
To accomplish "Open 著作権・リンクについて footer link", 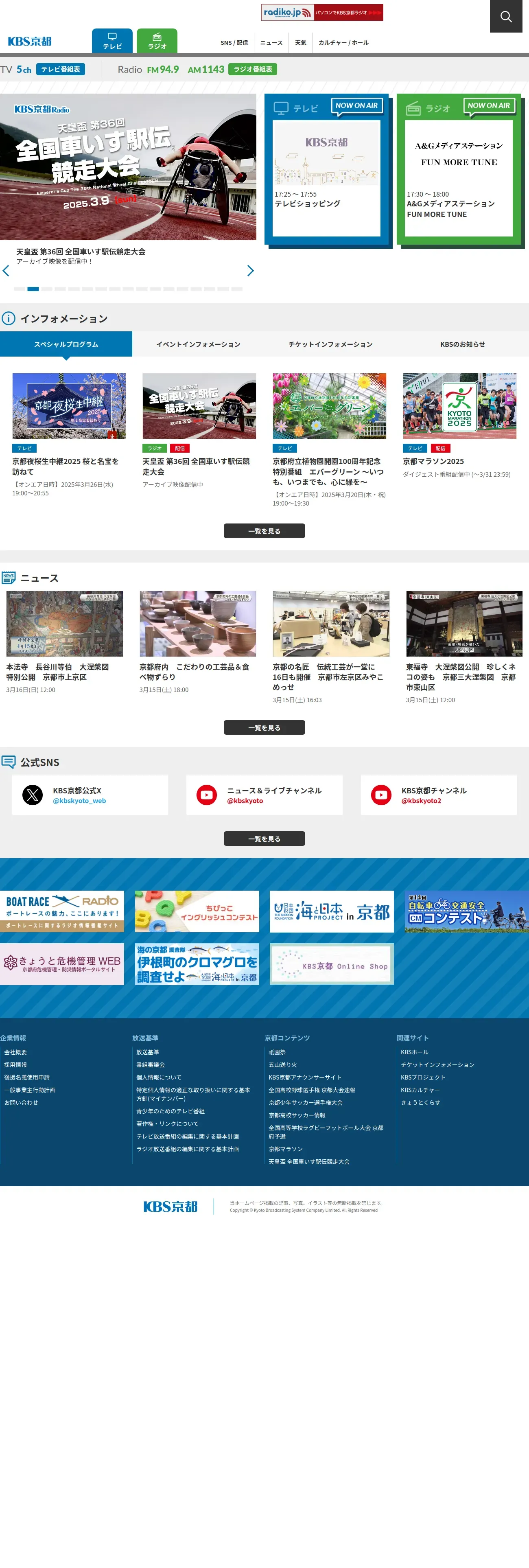I will tap(167, 1123).
